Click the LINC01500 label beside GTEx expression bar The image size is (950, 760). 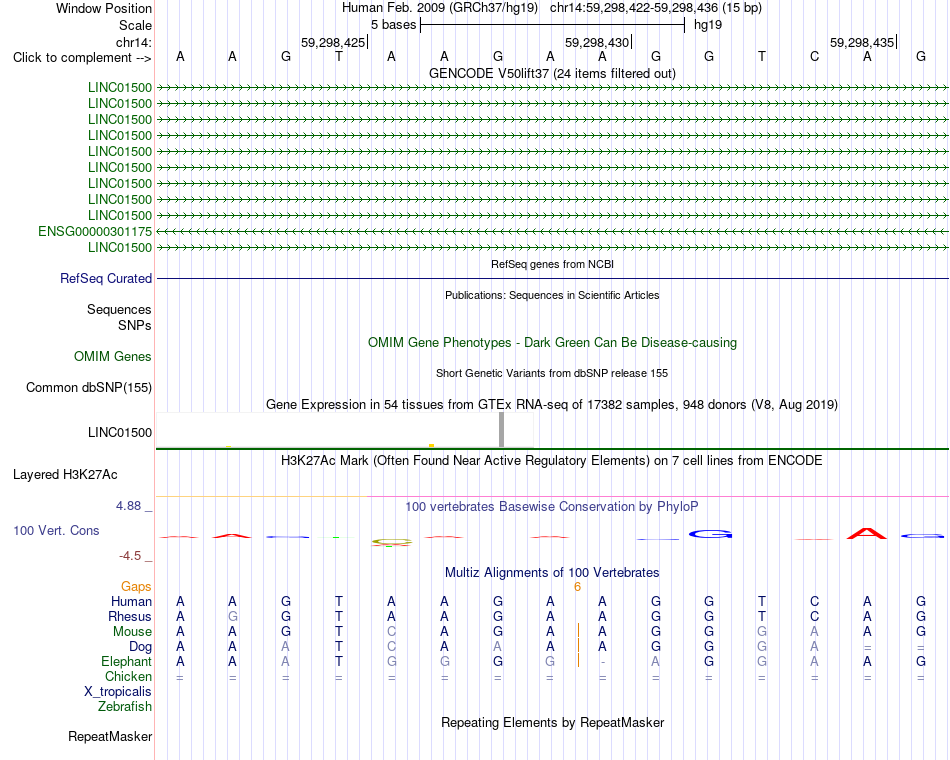pyautogui.click(x=120, y=433)
